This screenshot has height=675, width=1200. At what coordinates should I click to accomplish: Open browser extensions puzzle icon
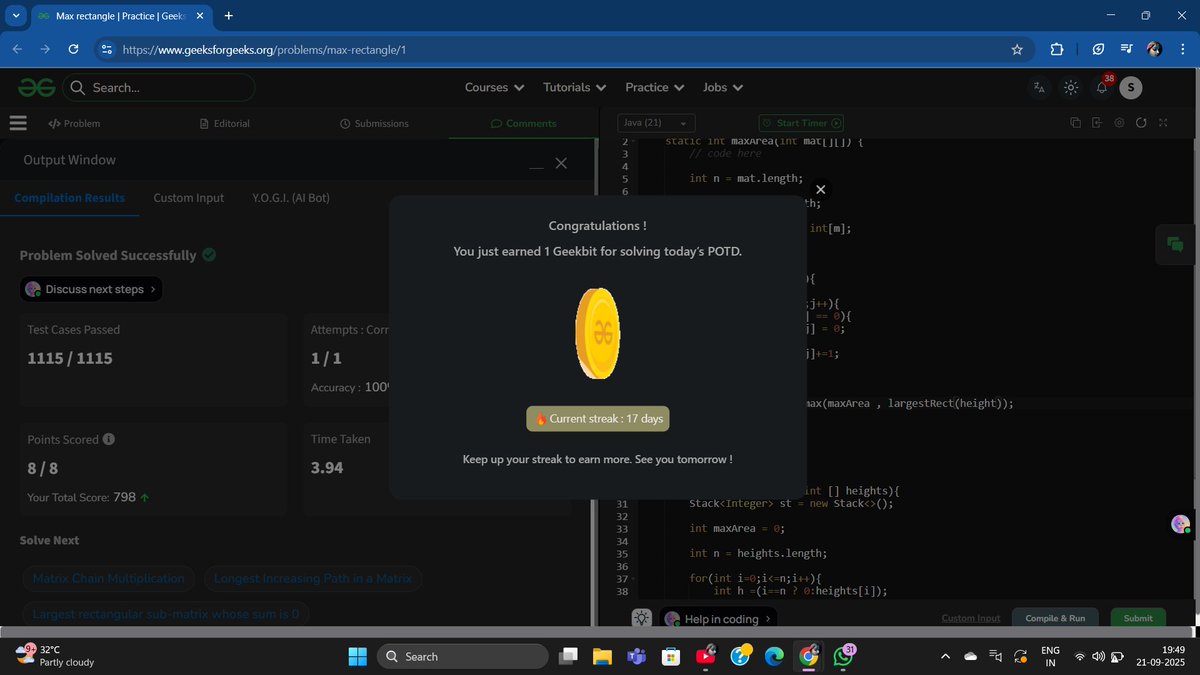pos(1057,49)
